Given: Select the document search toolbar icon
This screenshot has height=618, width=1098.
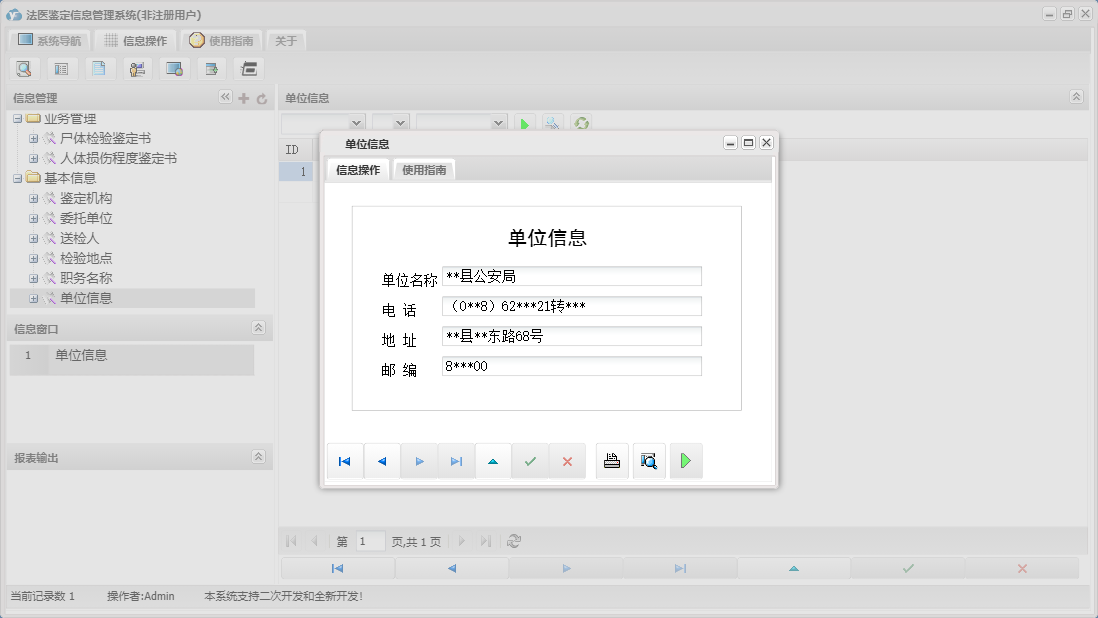Looking at the screenshot, I should tap(24, 68).
